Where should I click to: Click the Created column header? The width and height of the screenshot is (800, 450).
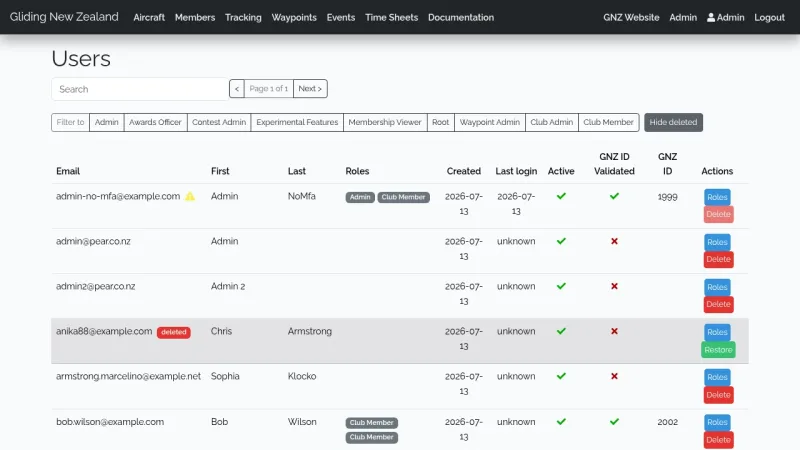coord(464,171)
